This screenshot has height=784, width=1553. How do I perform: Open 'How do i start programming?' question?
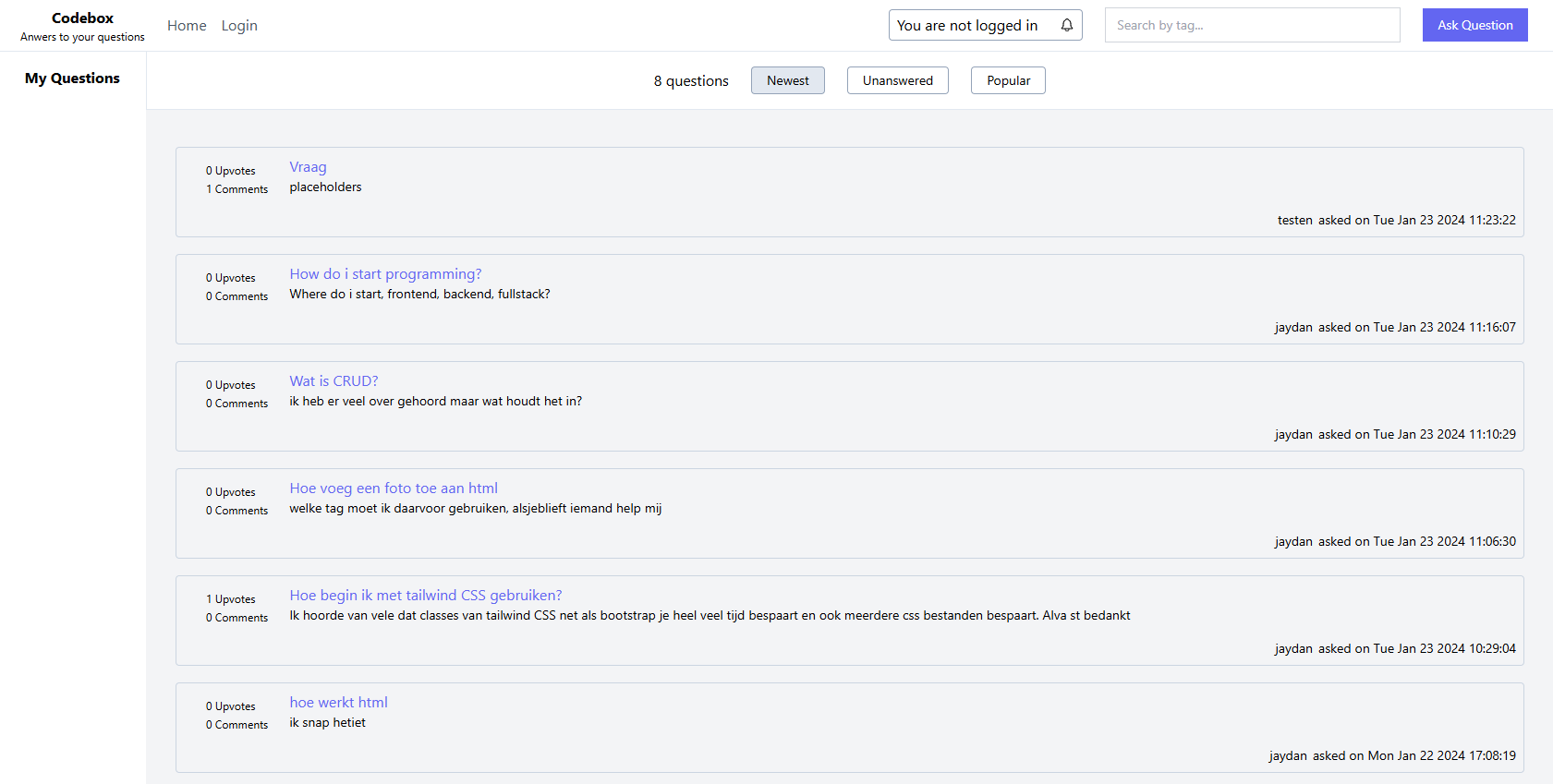pos(385,274)
